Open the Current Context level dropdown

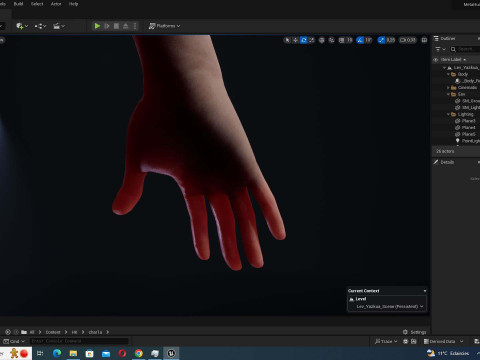tap(390, 306)
